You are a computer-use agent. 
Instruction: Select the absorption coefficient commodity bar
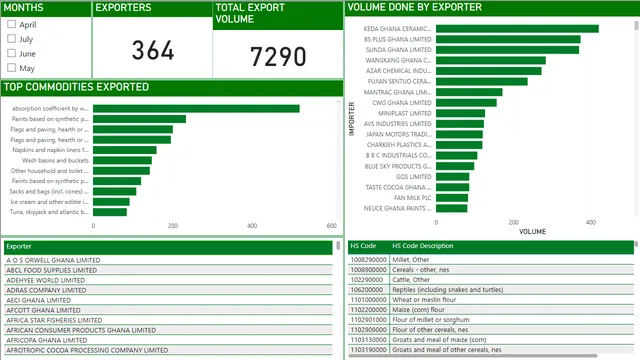click(x=196, y=109)
